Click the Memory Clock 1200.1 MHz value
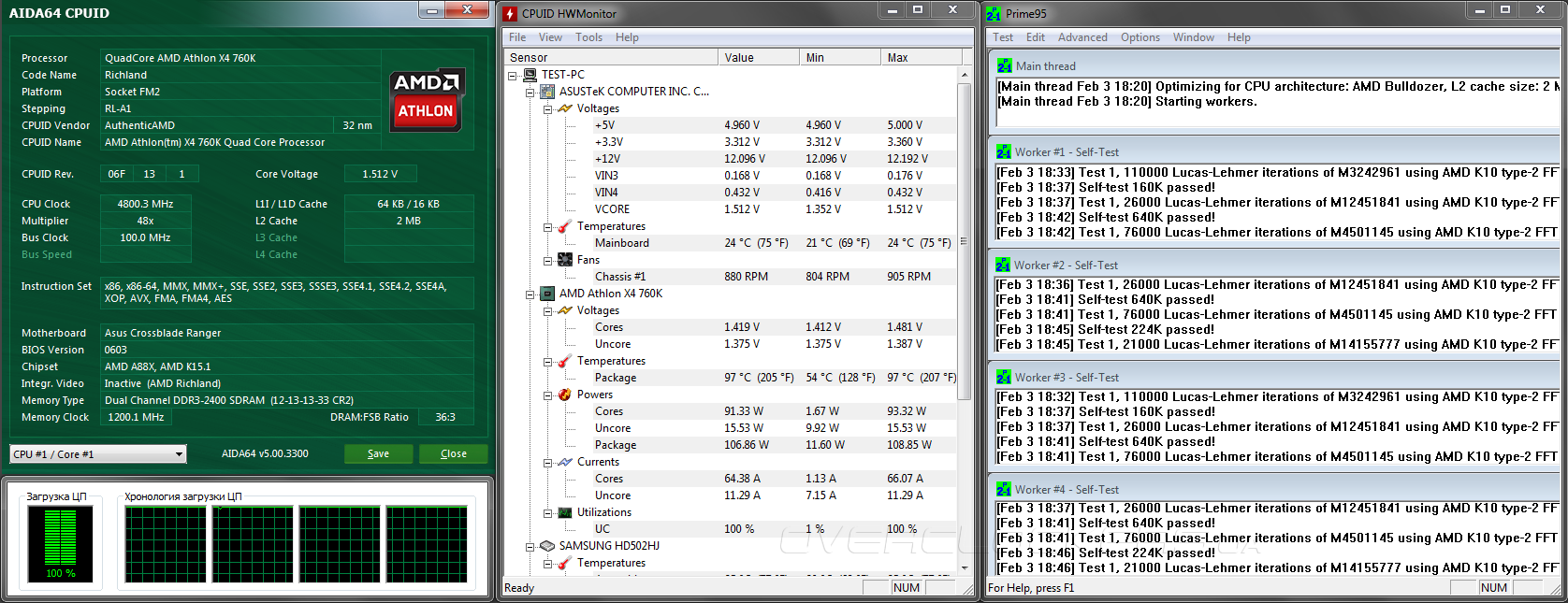 136,417
